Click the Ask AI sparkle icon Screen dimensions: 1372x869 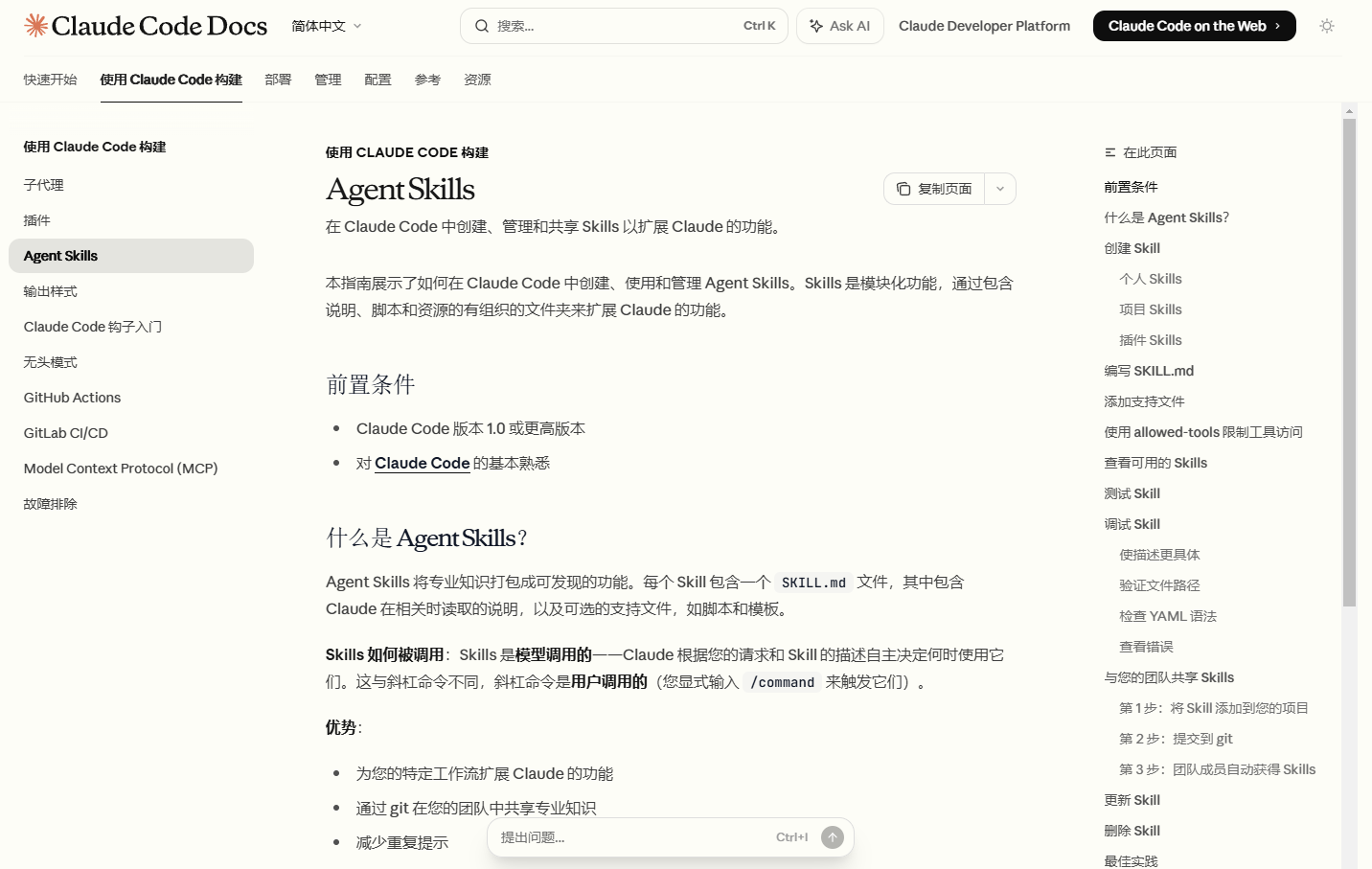tap(816, 26)
